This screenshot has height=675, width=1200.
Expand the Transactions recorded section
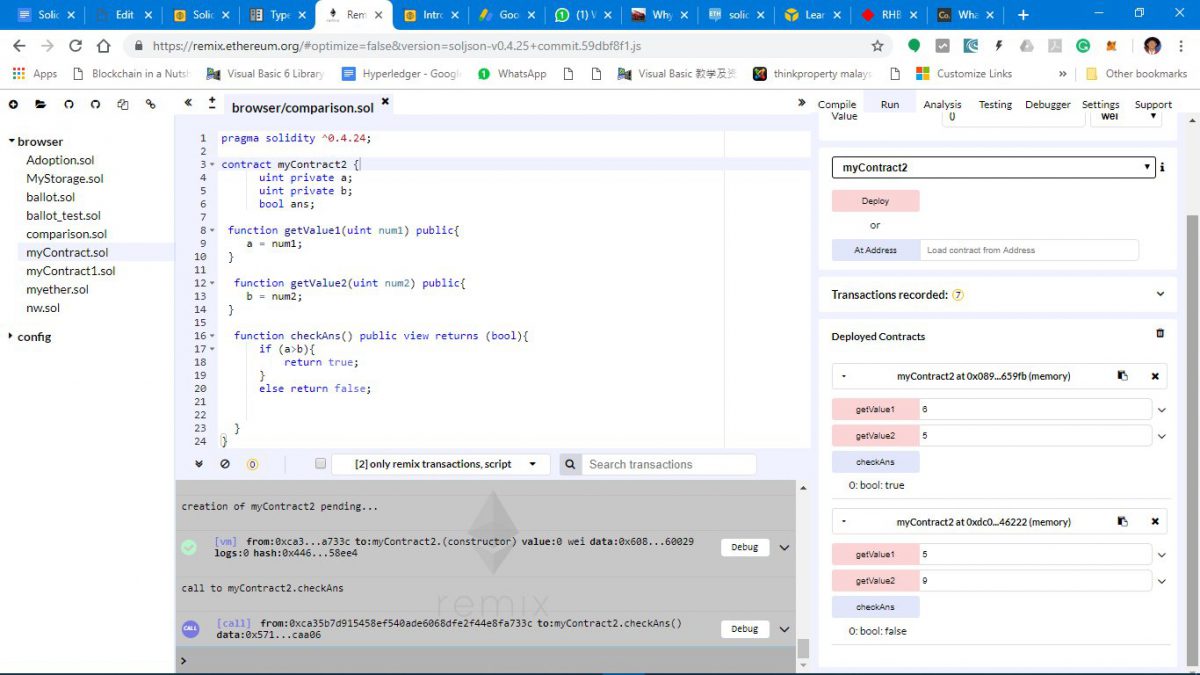point(1160,295)
